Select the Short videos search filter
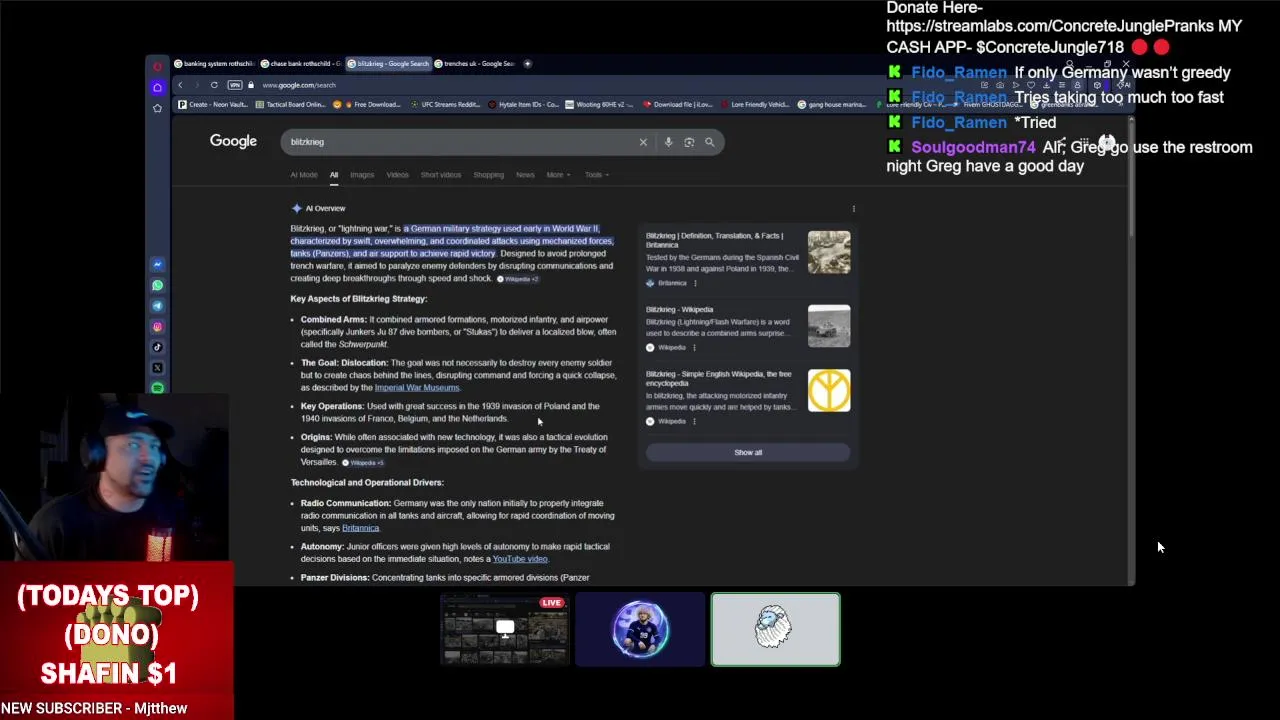This screenshot has width=1280, height=720. click(x=441, y=175)
